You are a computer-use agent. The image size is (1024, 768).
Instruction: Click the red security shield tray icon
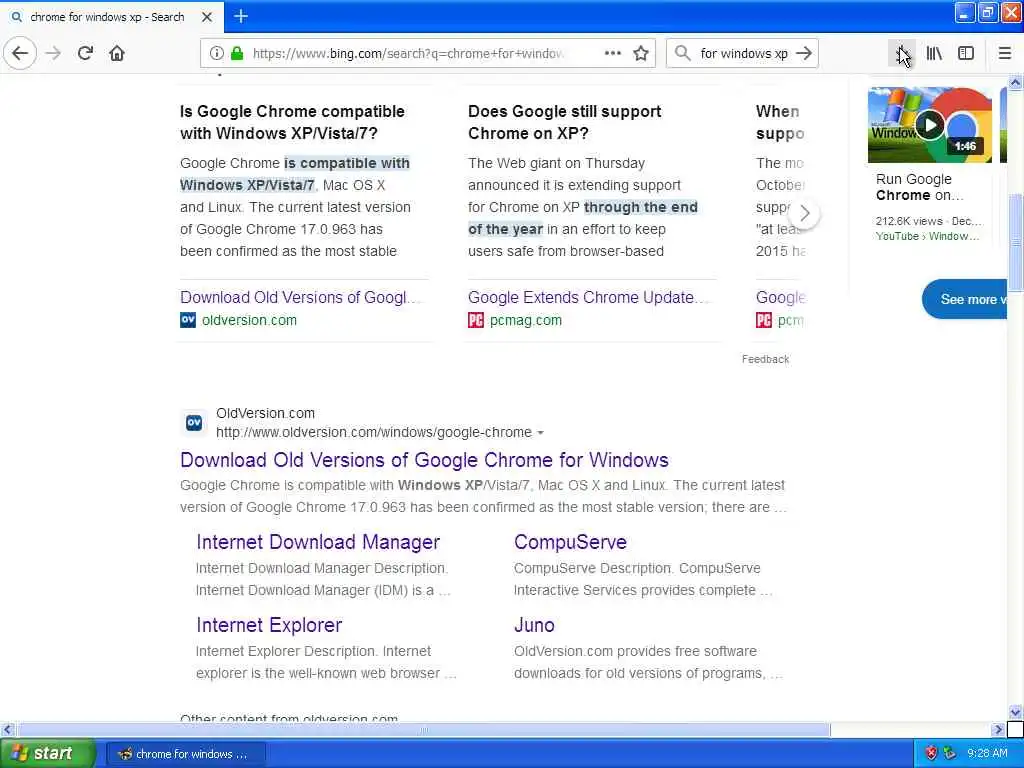(x=931, y=754)
